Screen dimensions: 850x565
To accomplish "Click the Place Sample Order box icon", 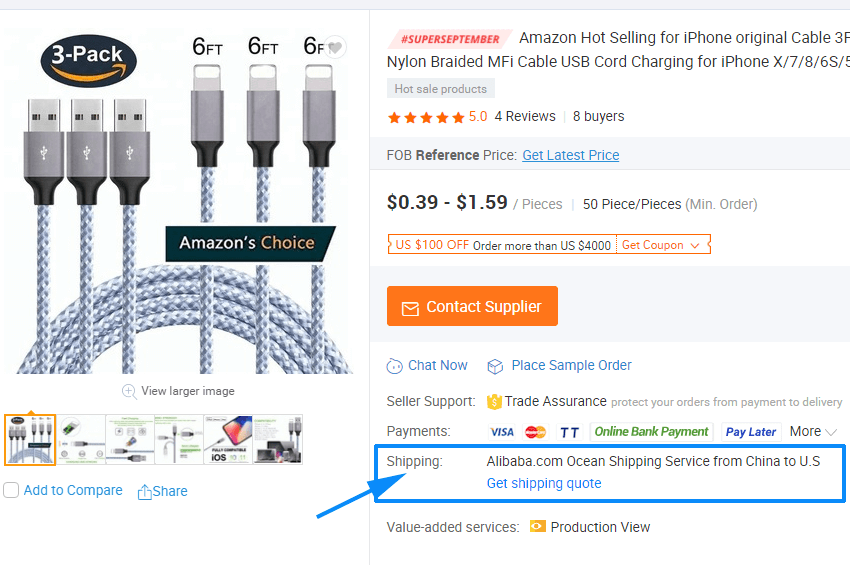I will point(495,366).
